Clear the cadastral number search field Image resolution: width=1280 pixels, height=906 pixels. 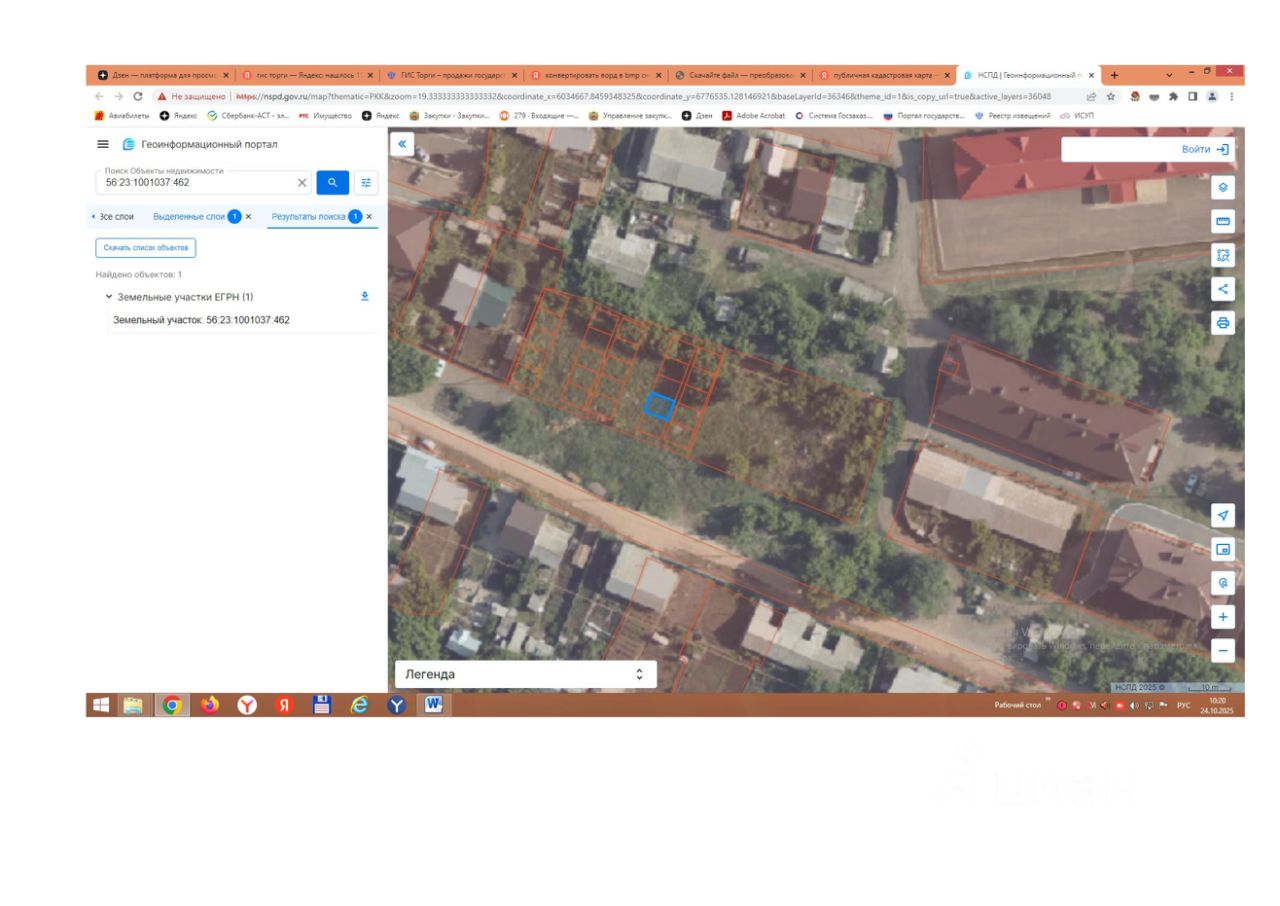coord(302,183)
